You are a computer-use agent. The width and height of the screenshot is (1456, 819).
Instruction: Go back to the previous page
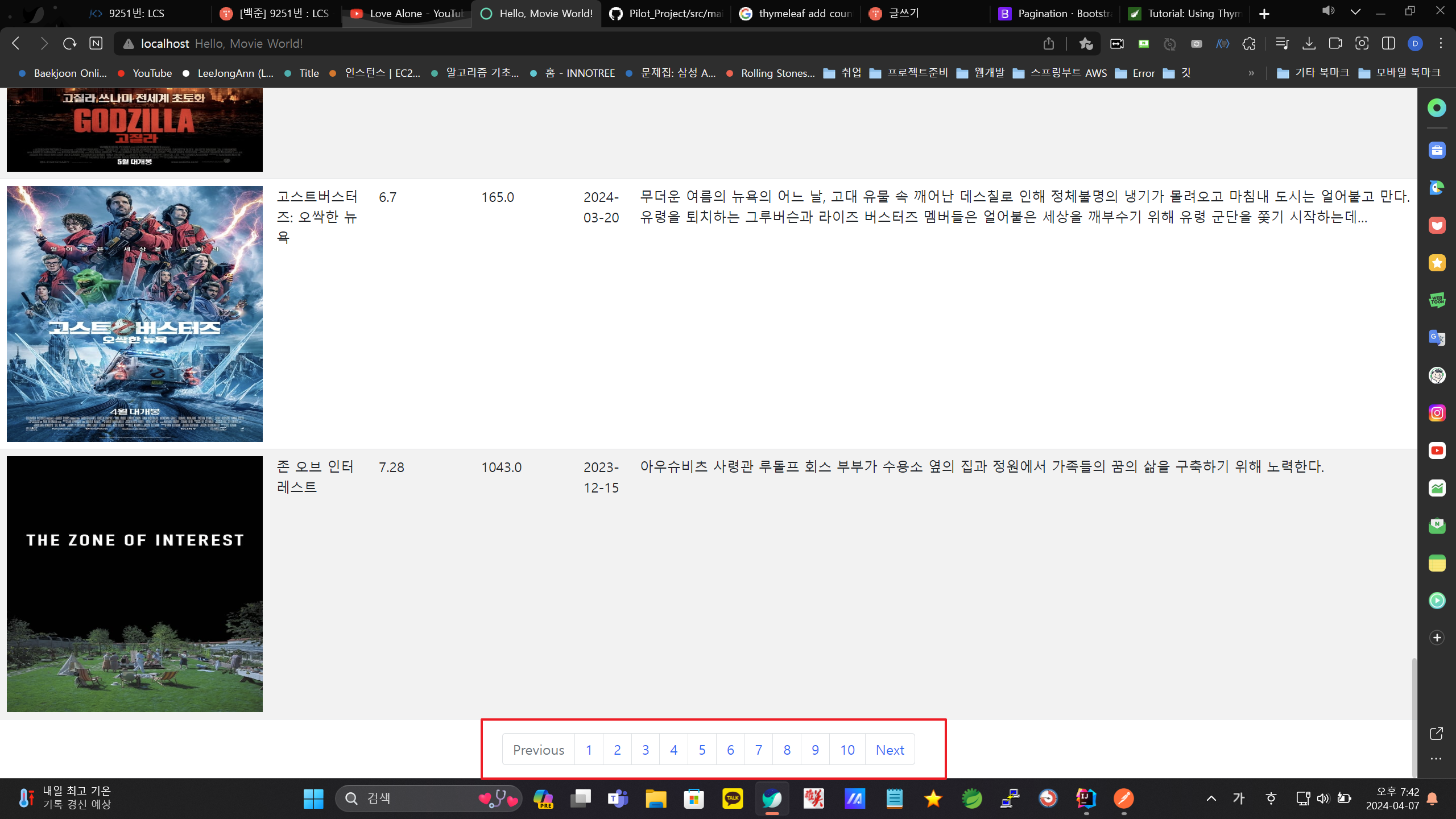[x=16, y=43]
